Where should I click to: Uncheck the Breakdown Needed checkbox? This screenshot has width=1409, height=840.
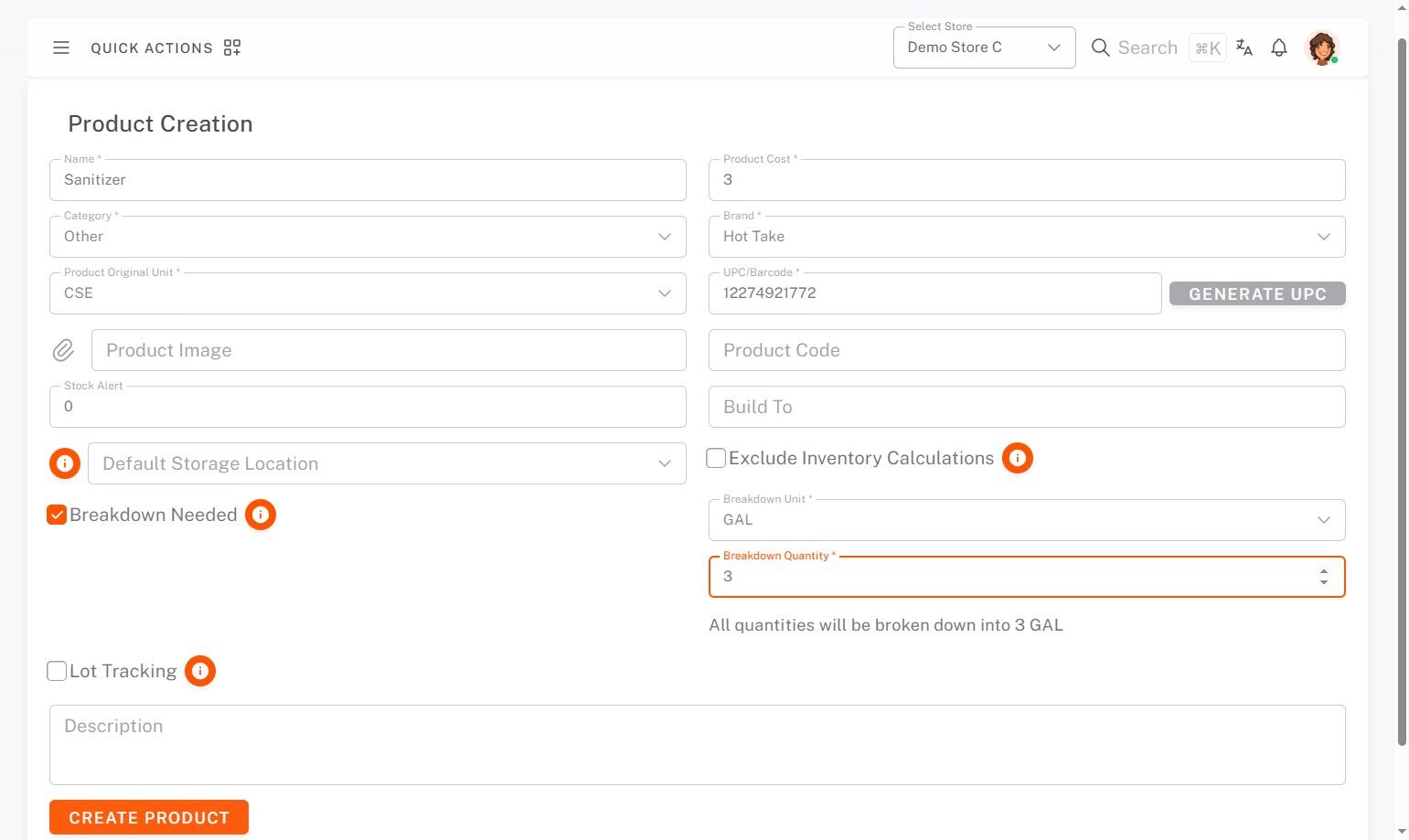click(x=57, y=515)
